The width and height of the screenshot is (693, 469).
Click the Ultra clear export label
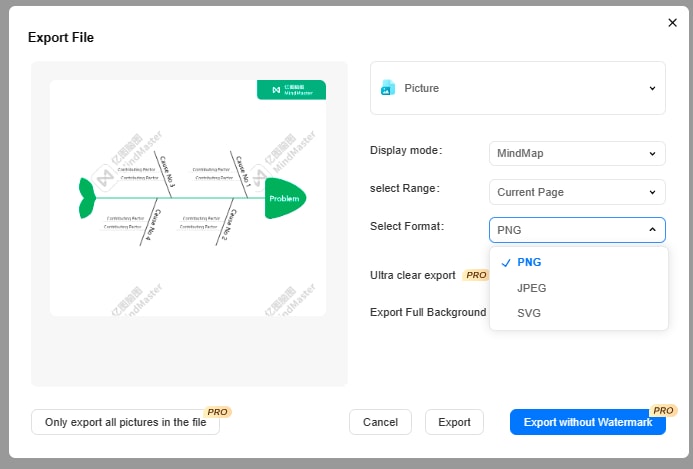(x=413, y=275)
